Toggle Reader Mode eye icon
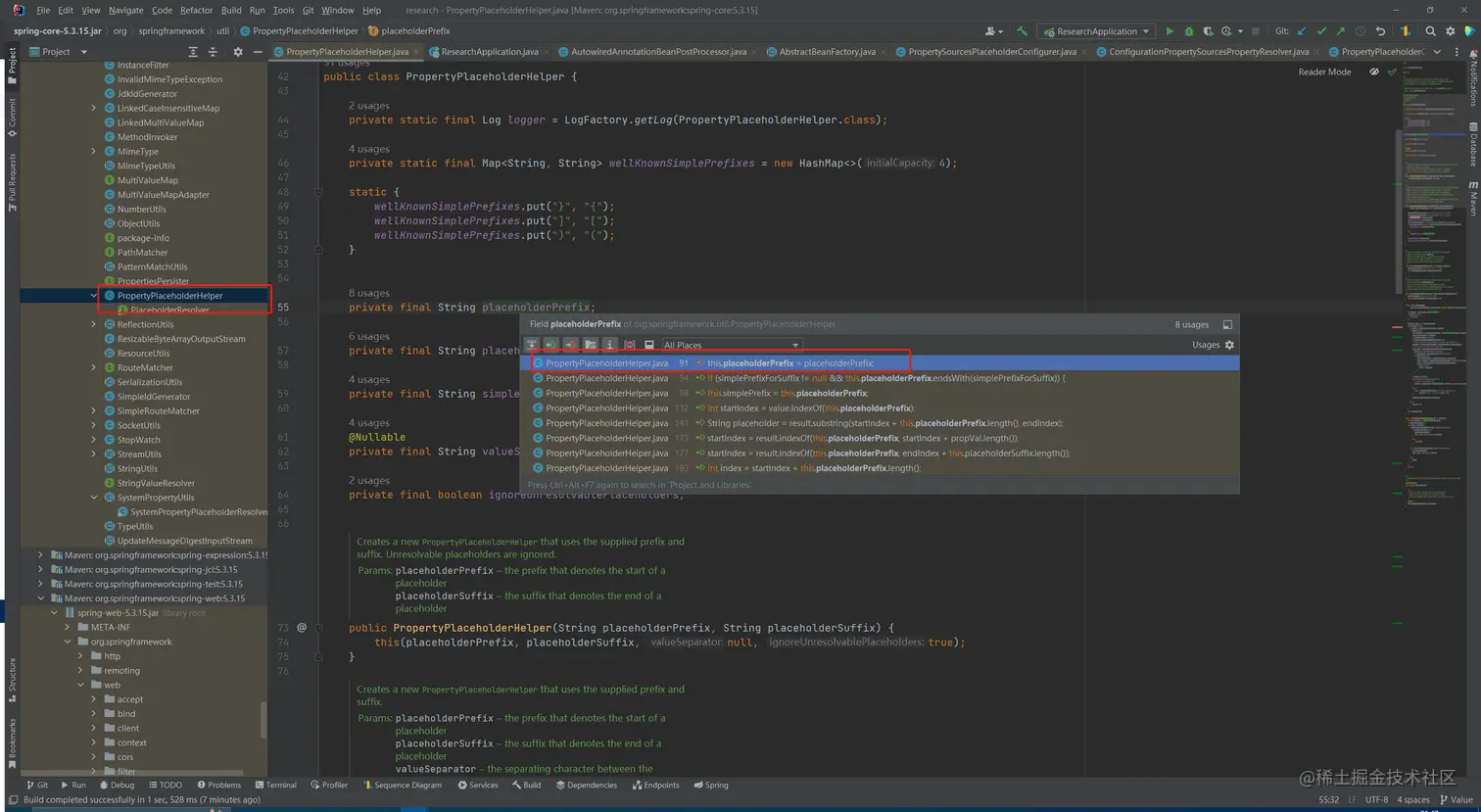The width and height of the screenshot is (1481, 812). coord(1373,72)
